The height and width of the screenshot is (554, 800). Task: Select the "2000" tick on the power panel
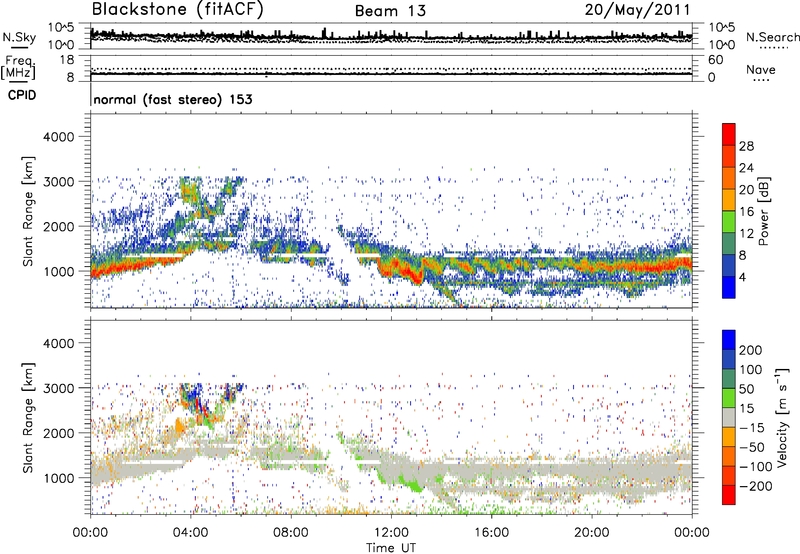pos(58,226)
